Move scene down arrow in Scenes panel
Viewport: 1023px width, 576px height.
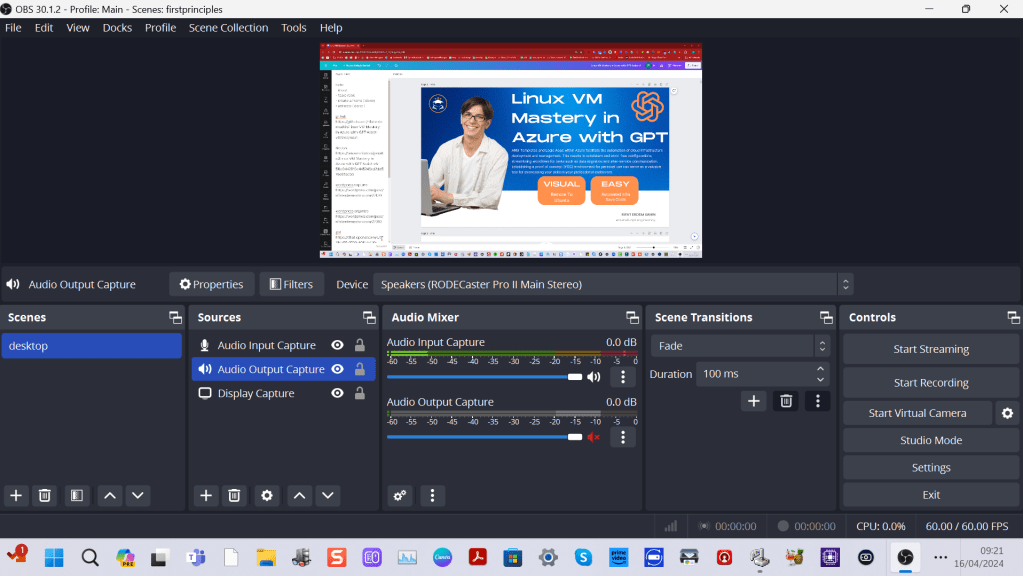[x=138, y=496]
